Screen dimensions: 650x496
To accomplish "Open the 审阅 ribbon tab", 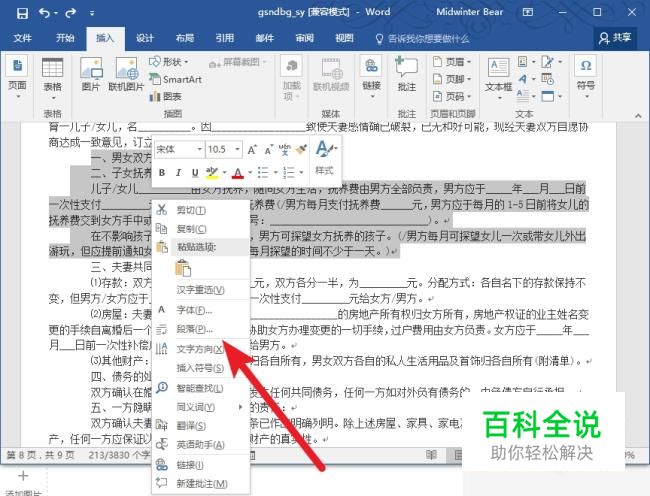I will coord(305,38).
